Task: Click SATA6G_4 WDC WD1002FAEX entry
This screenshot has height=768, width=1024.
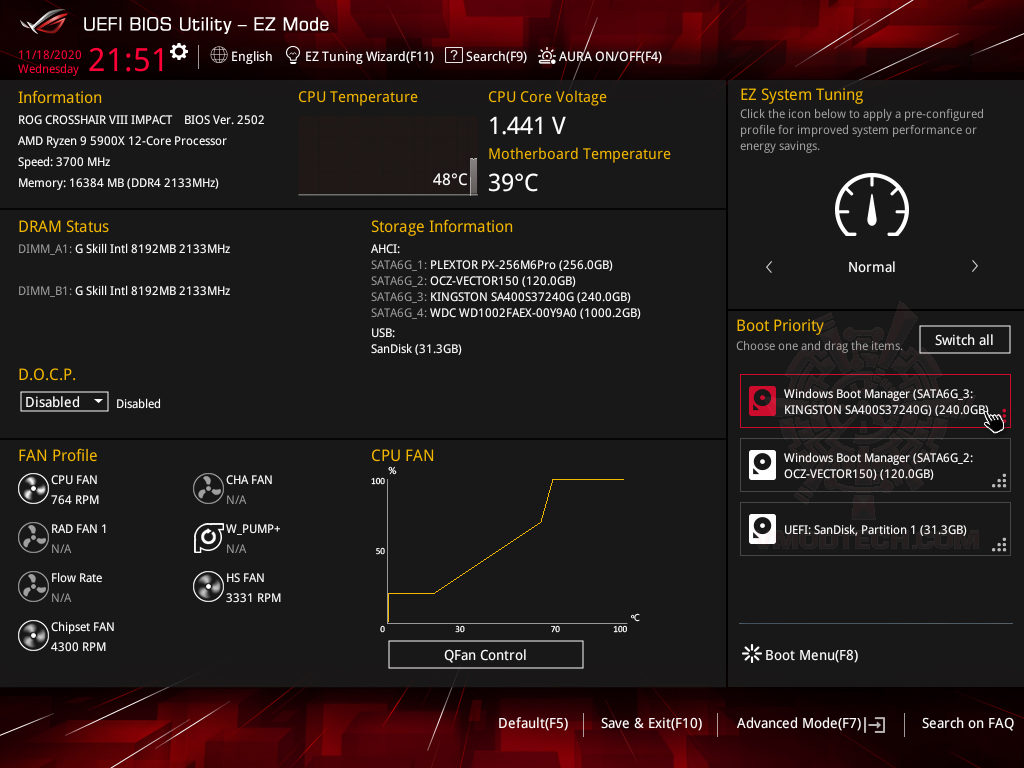Action: 505,313
